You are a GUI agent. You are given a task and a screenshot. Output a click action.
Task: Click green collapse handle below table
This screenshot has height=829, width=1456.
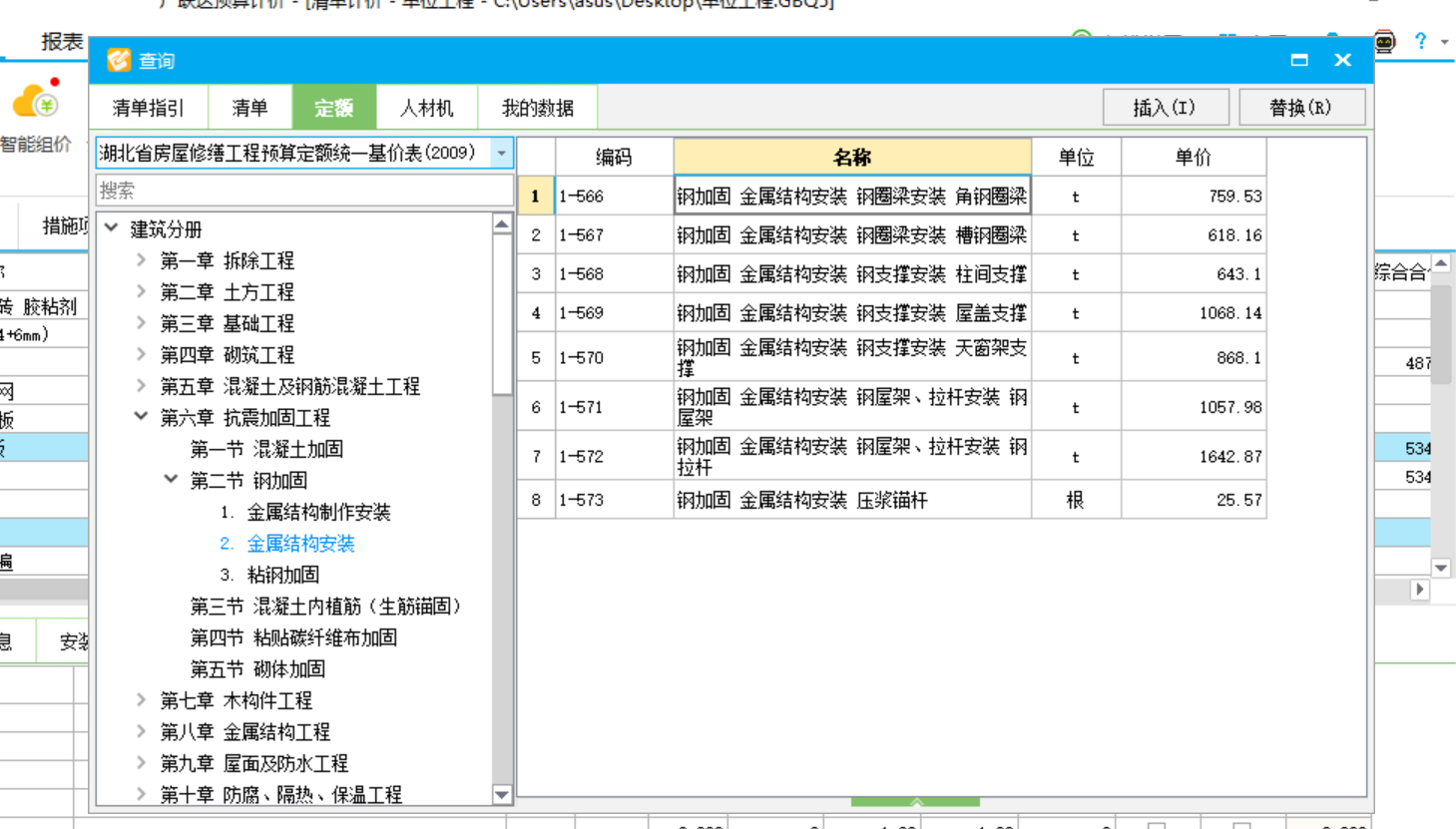point(915,801)
